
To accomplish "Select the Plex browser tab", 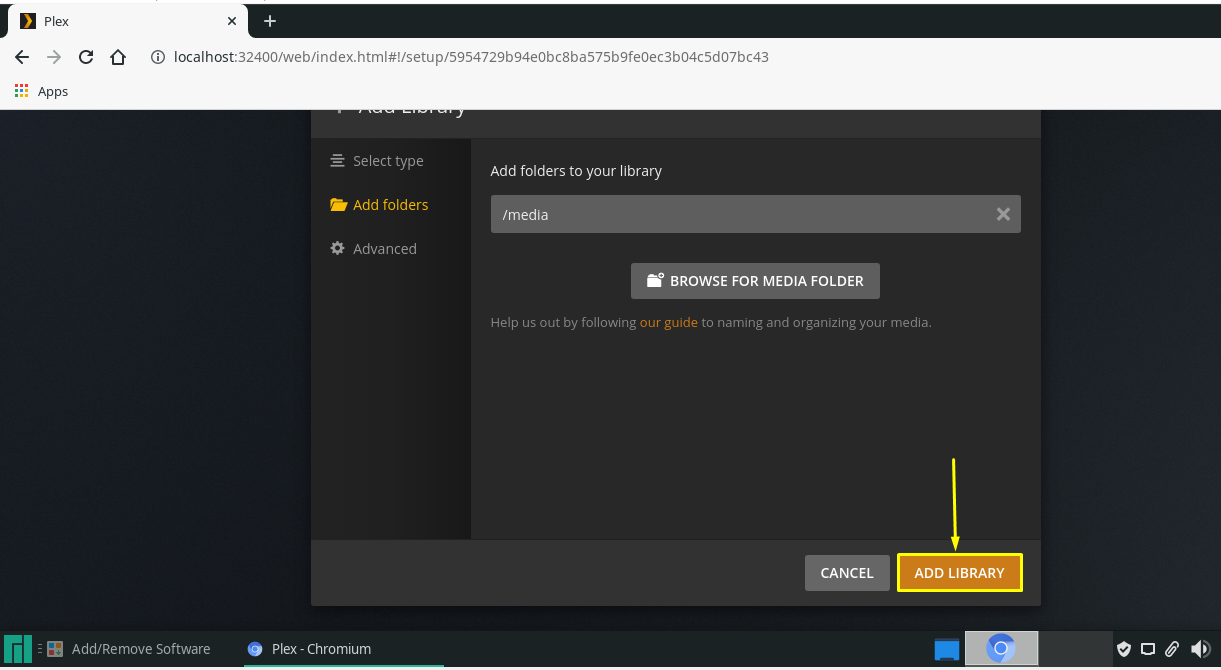I will coord(130,21).
